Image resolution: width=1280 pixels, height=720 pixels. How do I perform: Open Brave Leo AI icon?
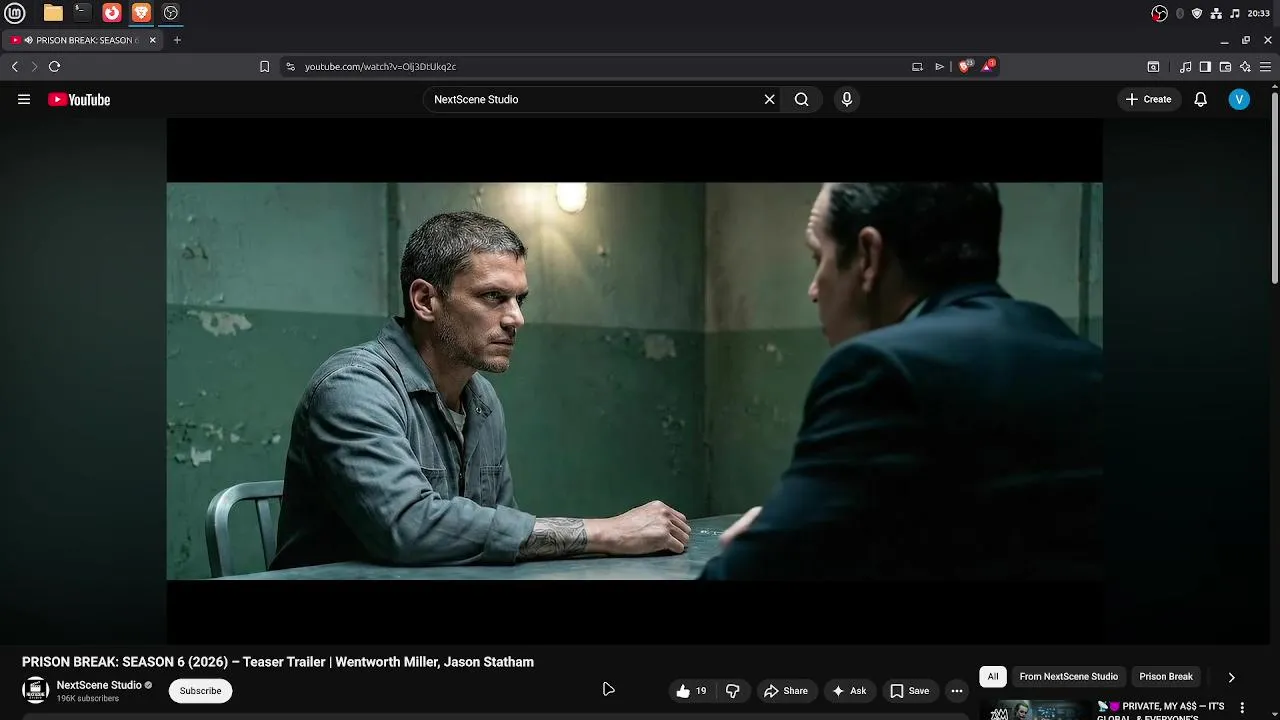(1245, 66)
